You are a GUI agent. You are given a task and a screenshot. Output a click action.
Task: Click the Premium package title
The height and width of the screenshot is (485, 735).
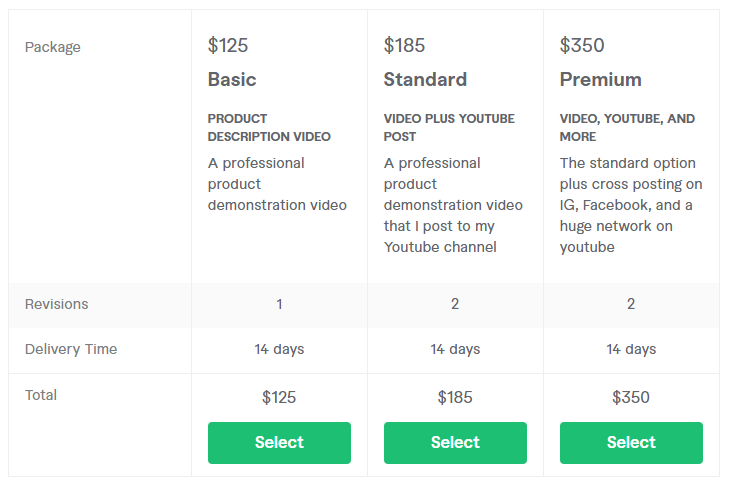click(600, 79)
